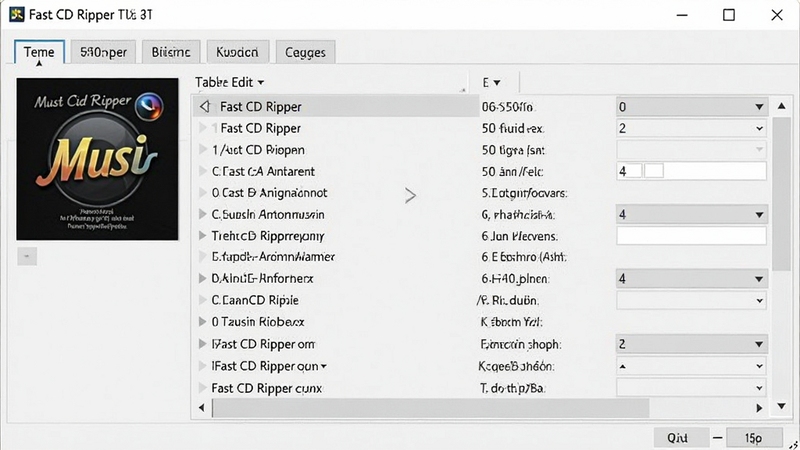This screenshot has width=800, height=450.
Task: Click the '06-550ffo' cell text
Action: pos(507,107)
